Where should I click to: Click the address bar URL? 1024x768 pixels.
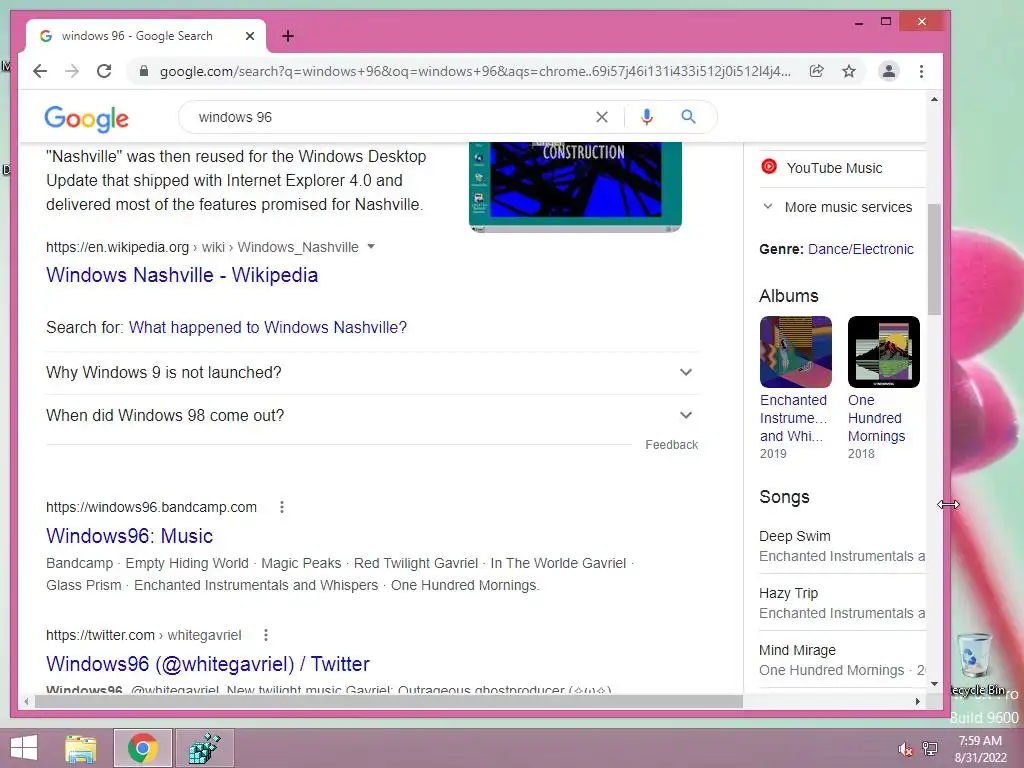coord(475,71)
